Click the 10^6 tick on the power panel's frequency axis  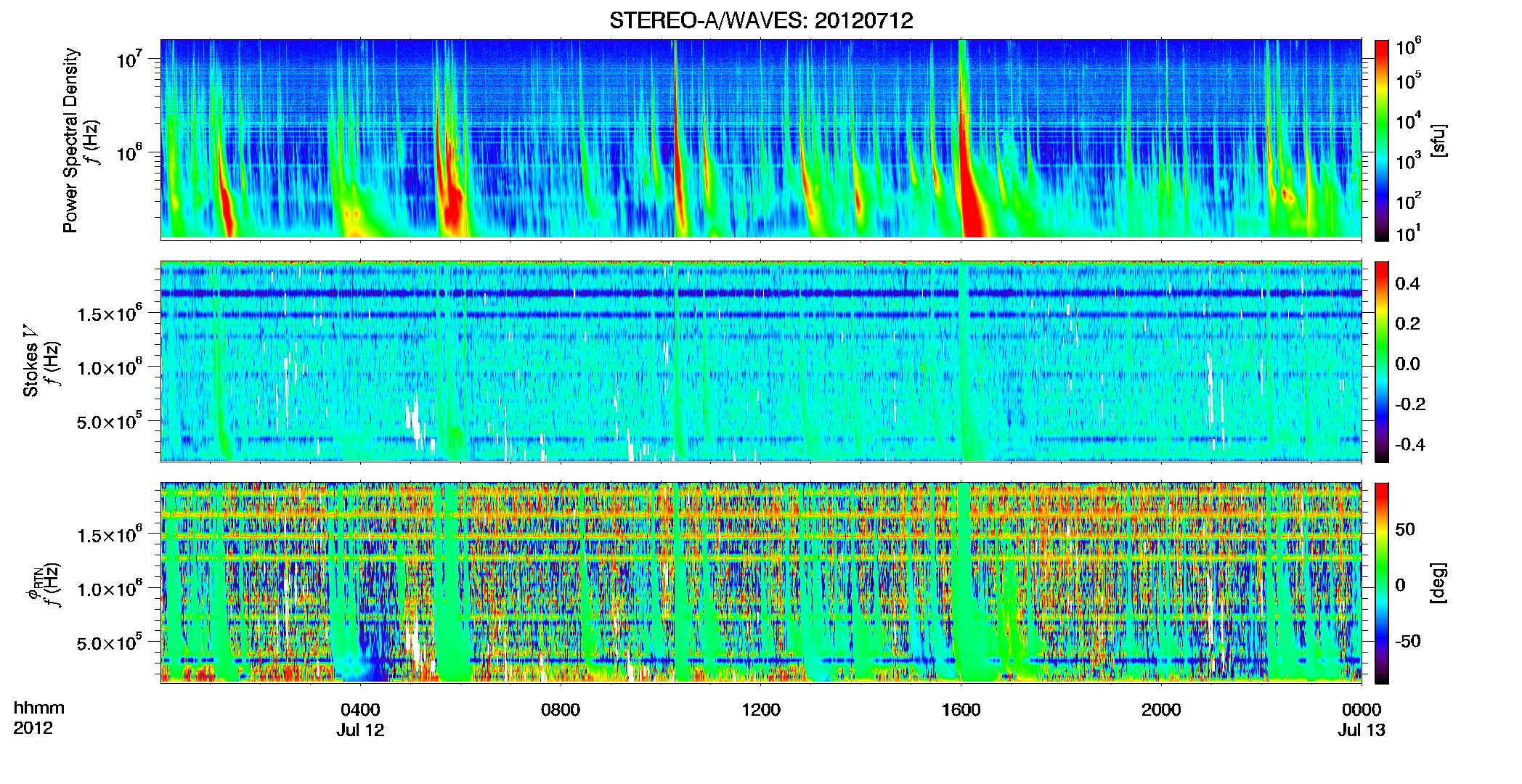coord(129,152)
